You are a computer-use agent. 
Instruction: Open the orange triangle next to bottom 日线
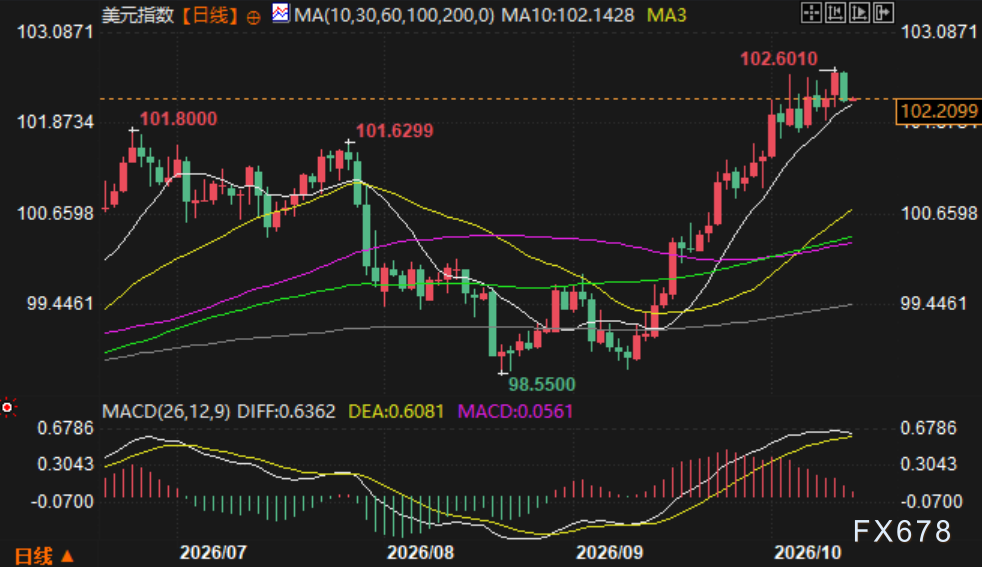point(67,556)
